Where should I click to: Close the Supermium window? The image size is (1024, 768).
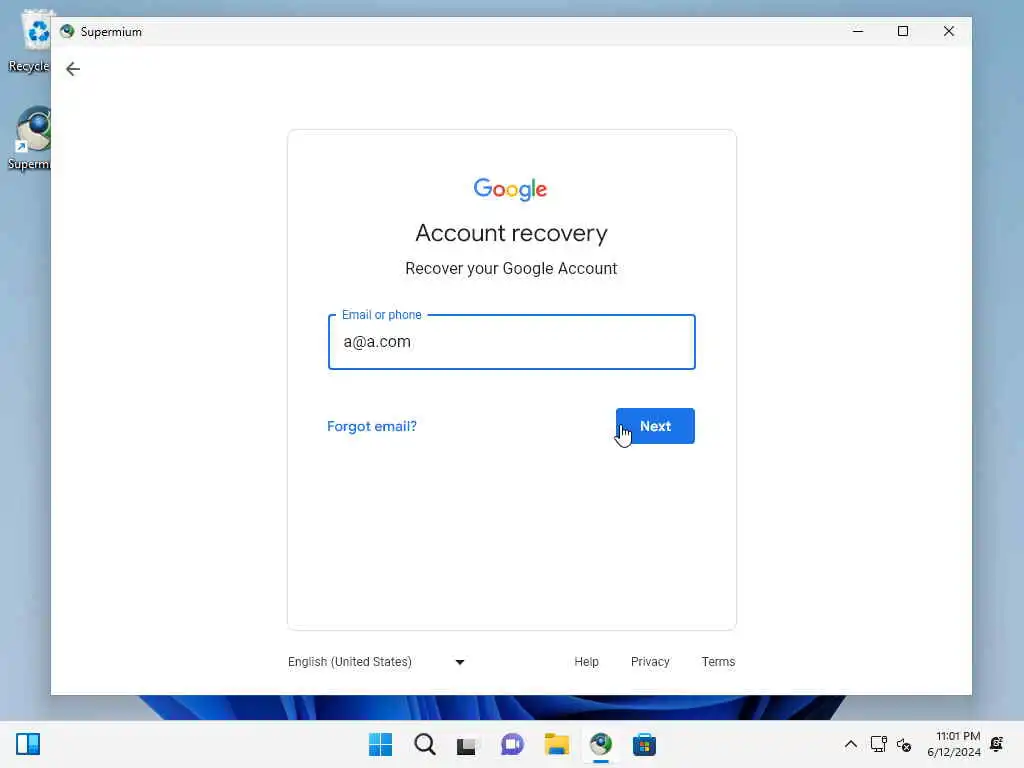[x=948, y=31]
